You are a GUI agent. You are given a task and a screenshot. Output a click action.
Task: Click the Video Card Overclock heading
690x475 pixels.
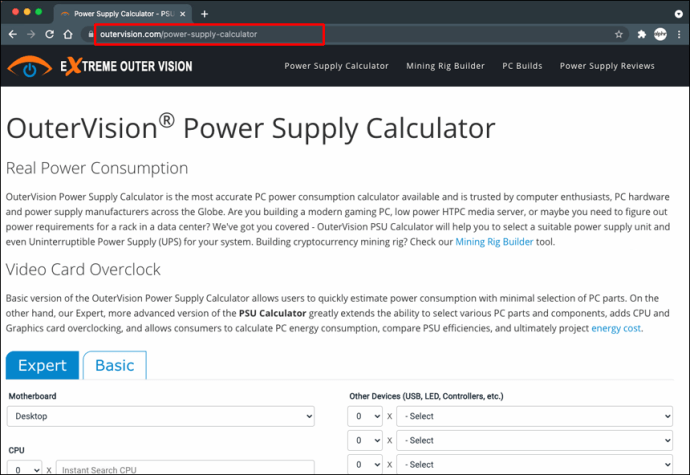(83, 269)
